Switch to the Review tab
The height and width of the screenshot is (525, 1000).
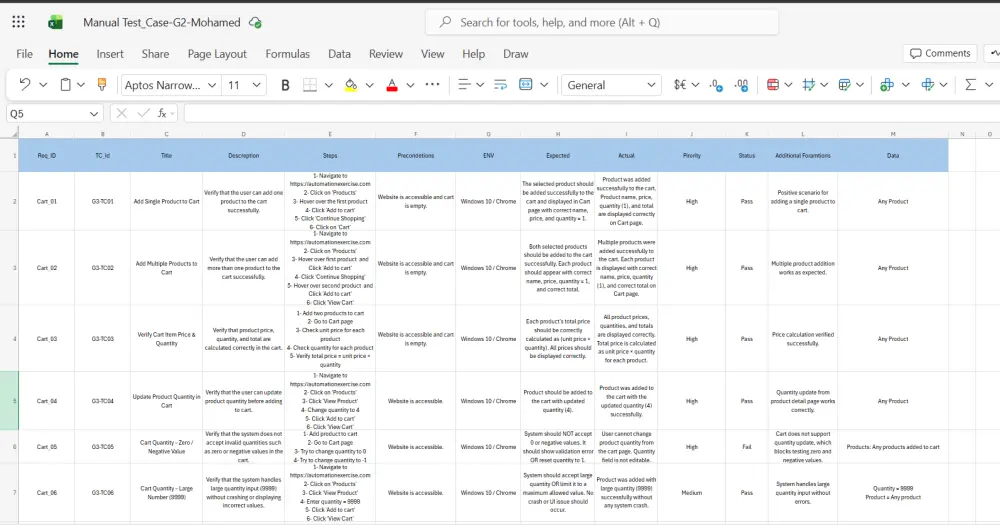[x=386, y=54]
